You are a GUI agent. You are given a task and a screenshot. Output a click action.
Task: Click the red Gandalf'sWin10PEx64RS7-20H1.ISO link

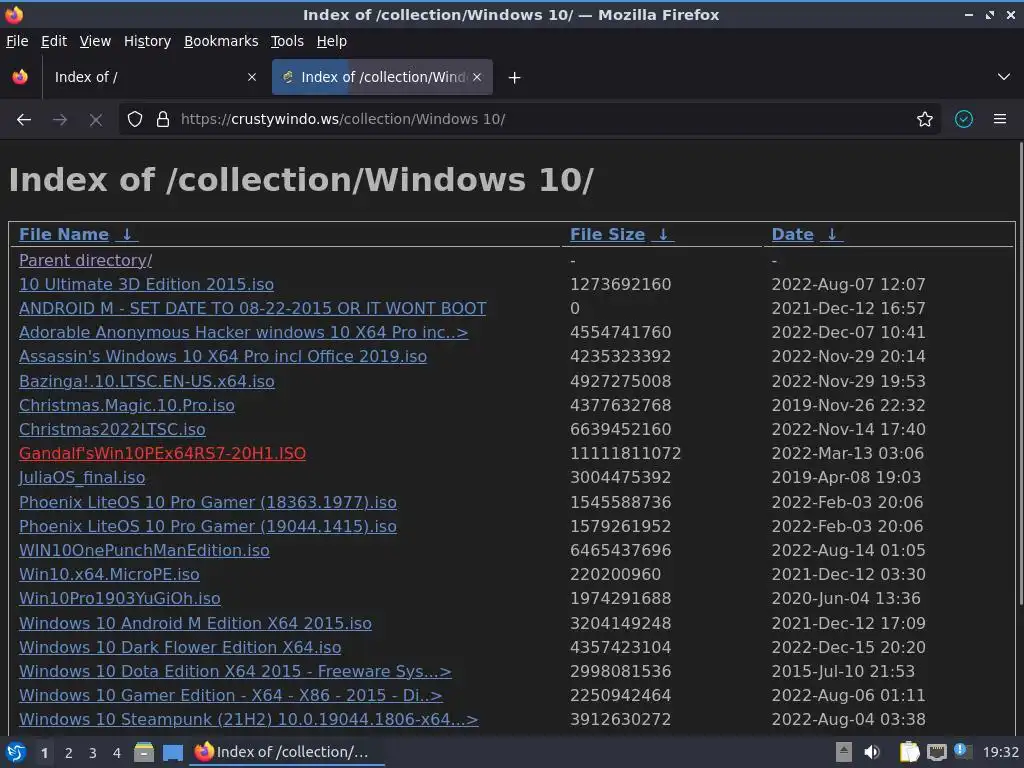[163, 454]
